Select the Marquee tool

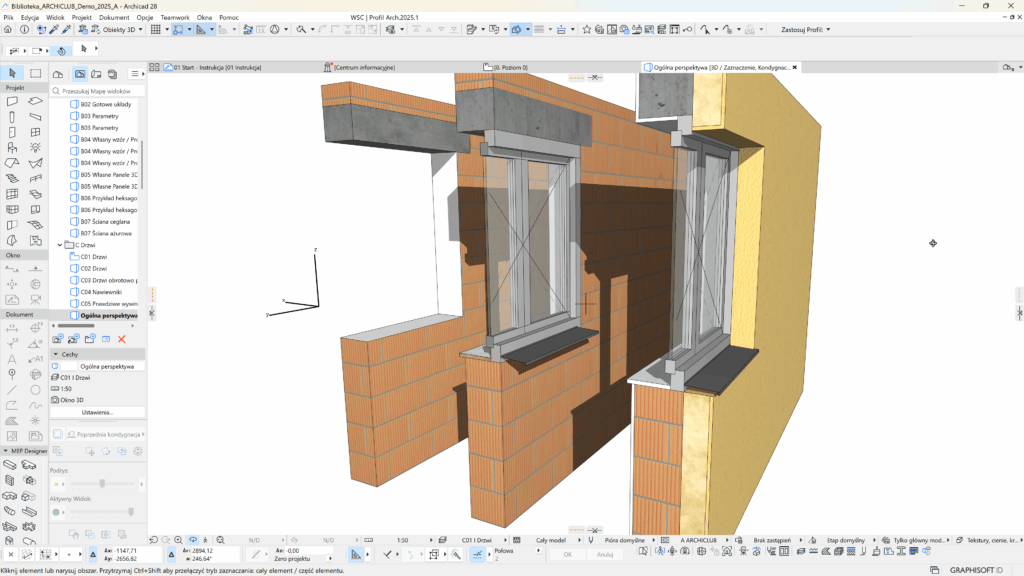pos(35,73)
